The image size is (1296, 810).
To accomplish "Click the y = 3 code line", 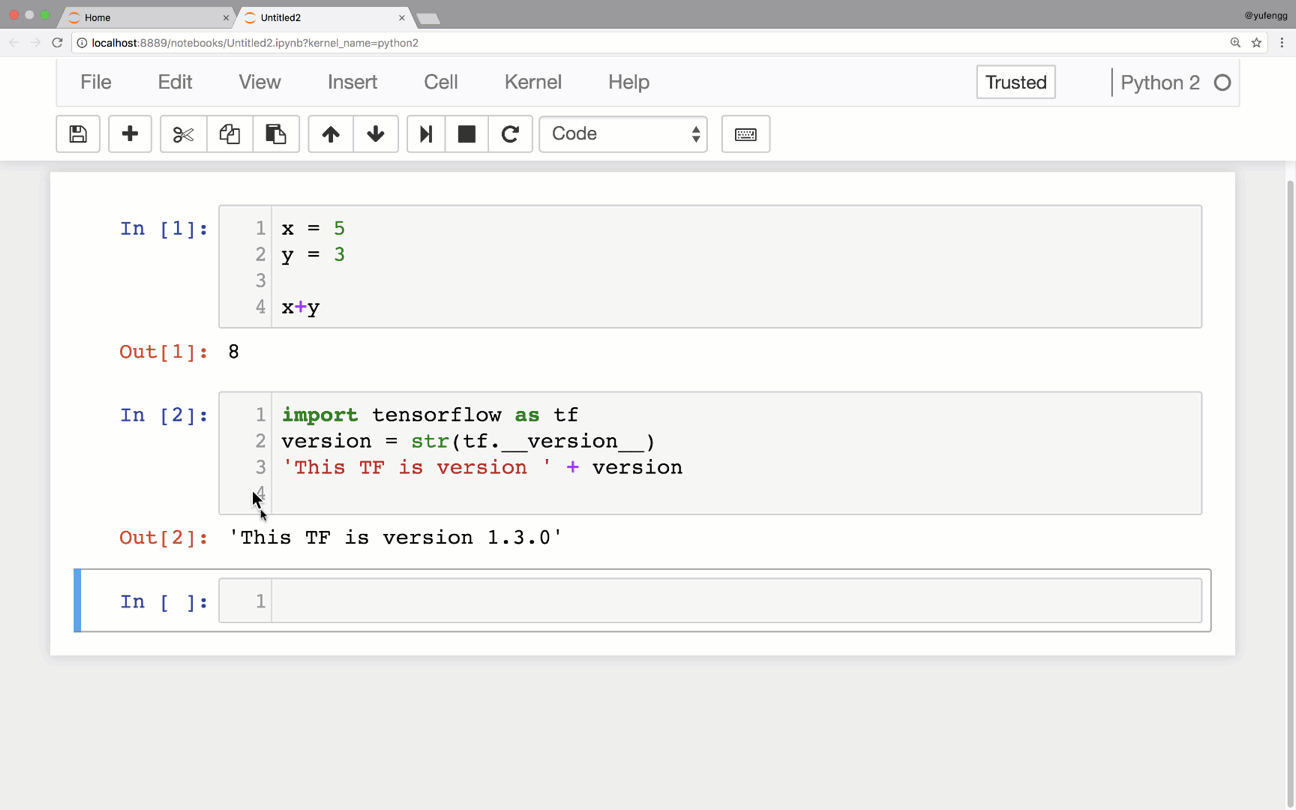I will pos(313,255).
